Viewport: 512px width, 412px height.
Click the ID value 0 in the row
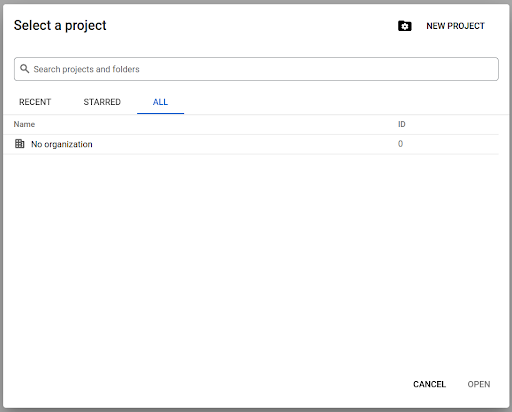click(400, 144)
